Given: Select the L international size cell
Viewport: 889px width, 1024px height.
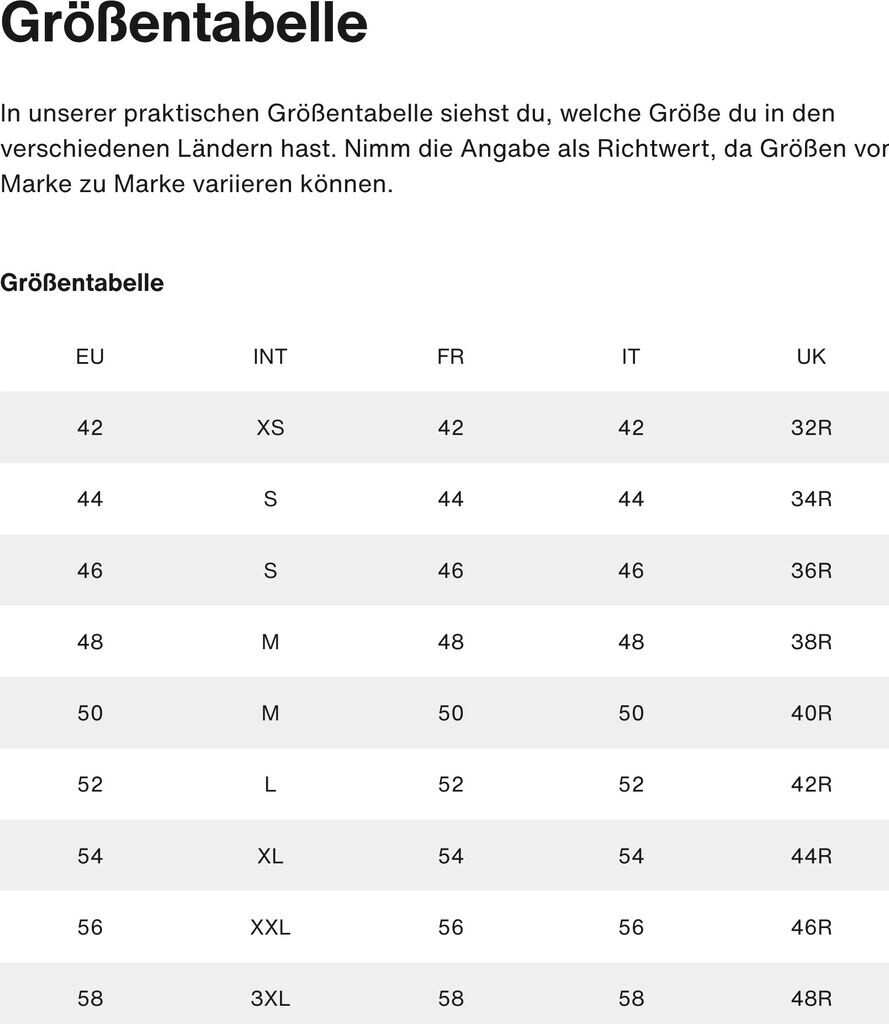Looking at the screenshot, I should click(270, 785).
